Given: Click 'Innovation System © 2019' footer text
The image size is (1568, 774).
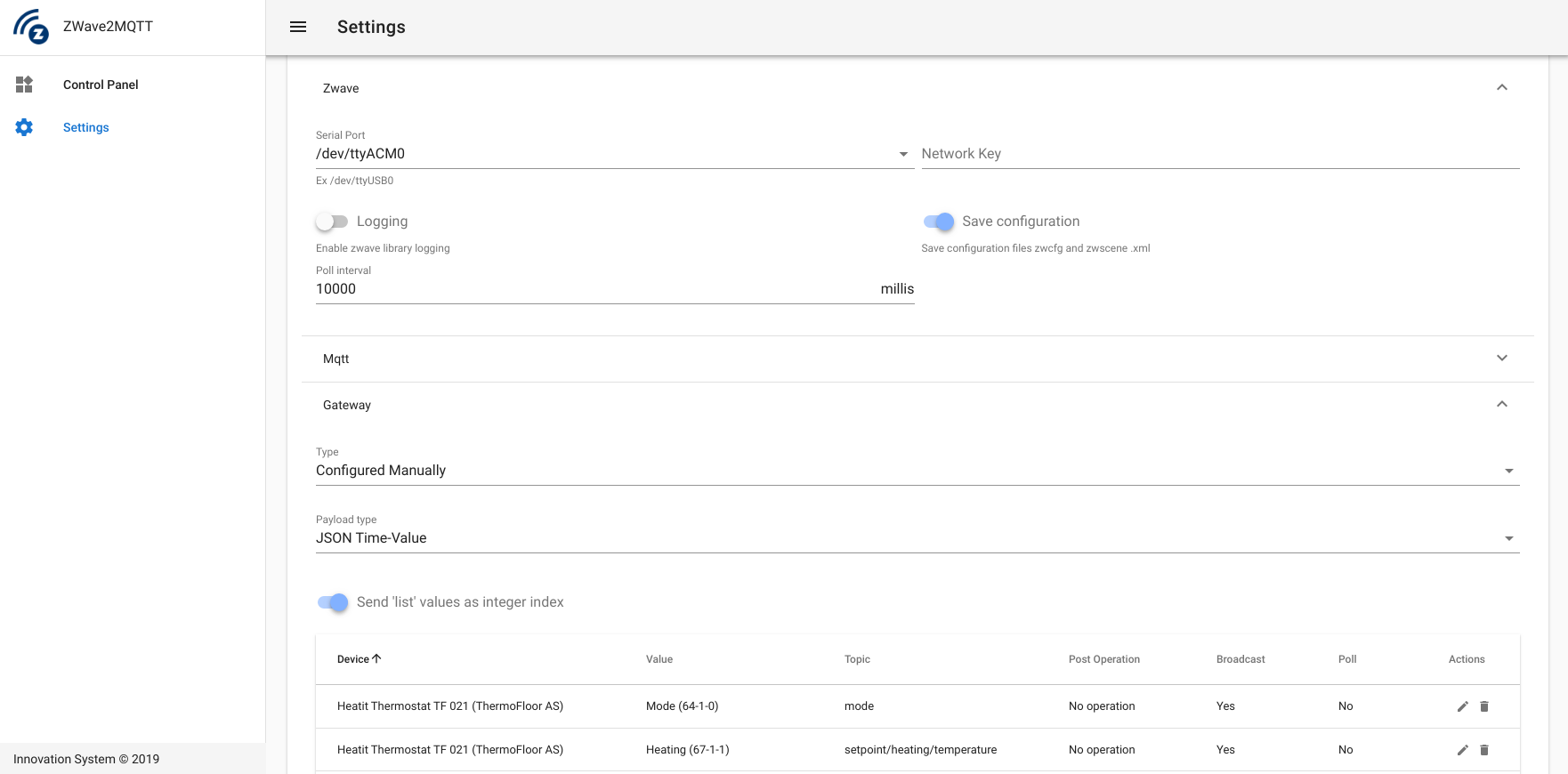Looking at the screenshot, I should click(x=86, y=759).
